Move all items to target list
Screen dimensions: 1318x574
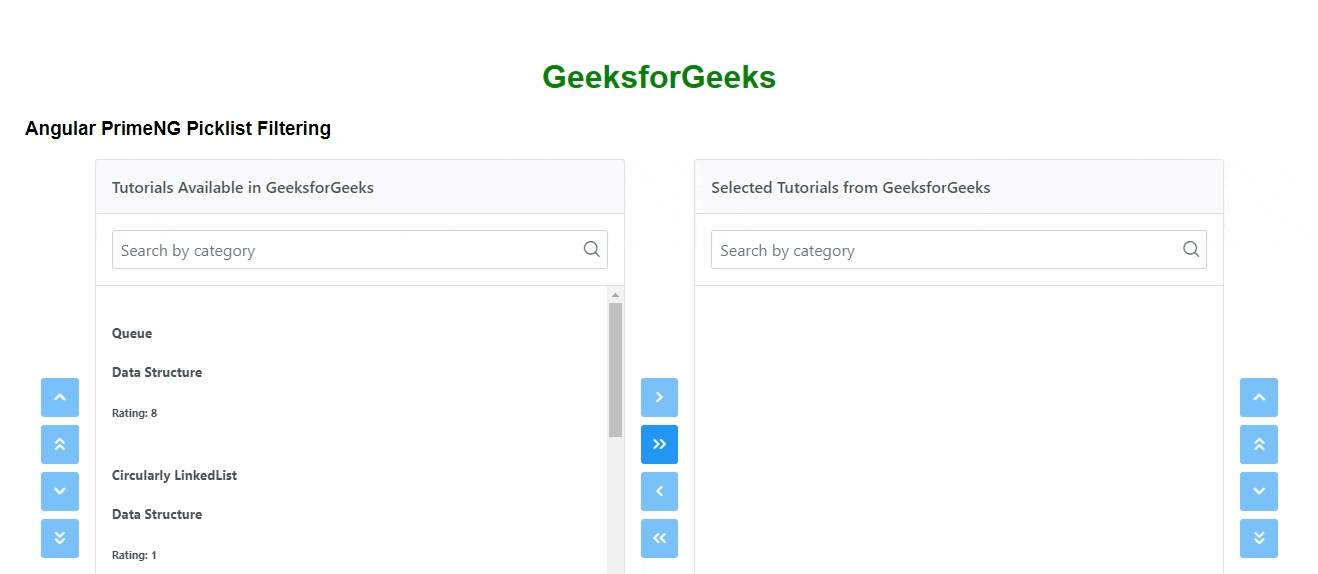point(659,444)
